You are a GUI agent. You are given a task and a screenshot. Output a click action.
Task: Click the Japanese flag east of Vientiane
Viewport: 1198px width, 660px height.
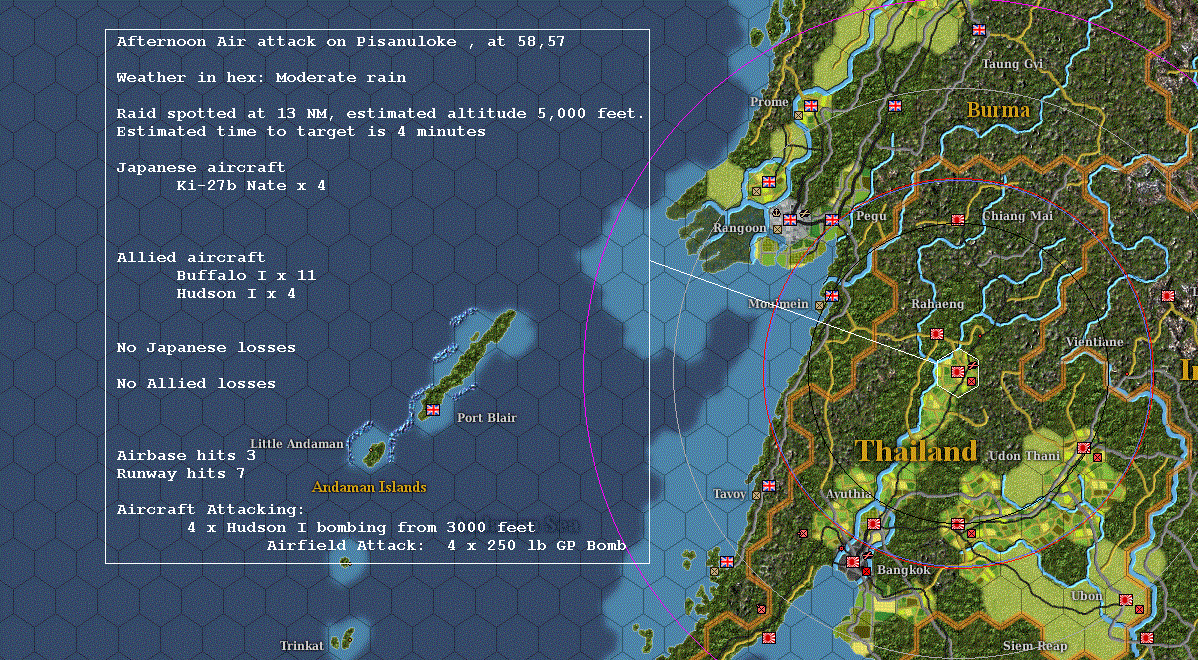1167,296
